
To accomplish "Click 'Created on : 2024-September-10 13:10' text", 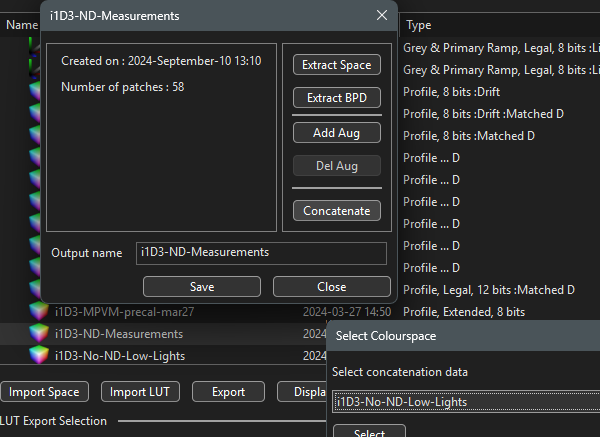I will click(161, 61).
